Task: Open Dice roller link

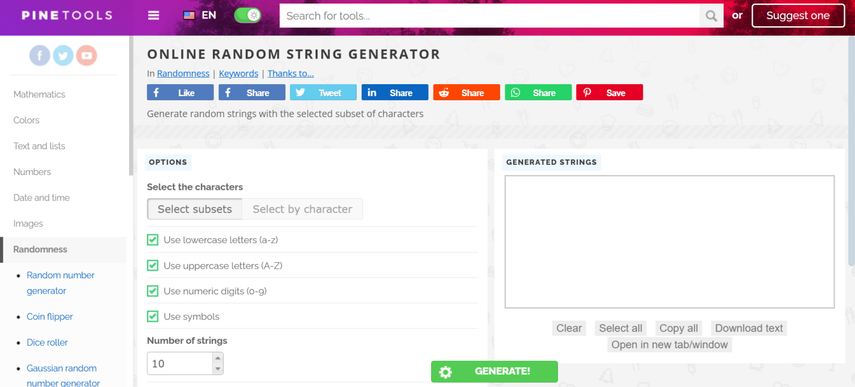Action: click(x=47, y=342)
